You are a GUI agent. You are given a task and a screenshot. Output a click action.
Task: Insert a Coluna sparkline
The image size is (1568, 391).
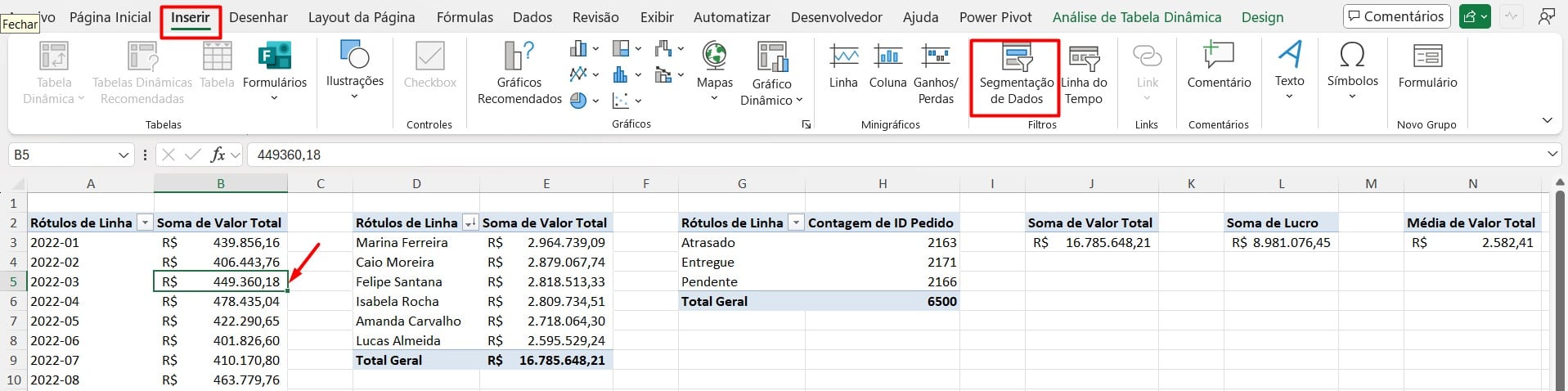887,57
